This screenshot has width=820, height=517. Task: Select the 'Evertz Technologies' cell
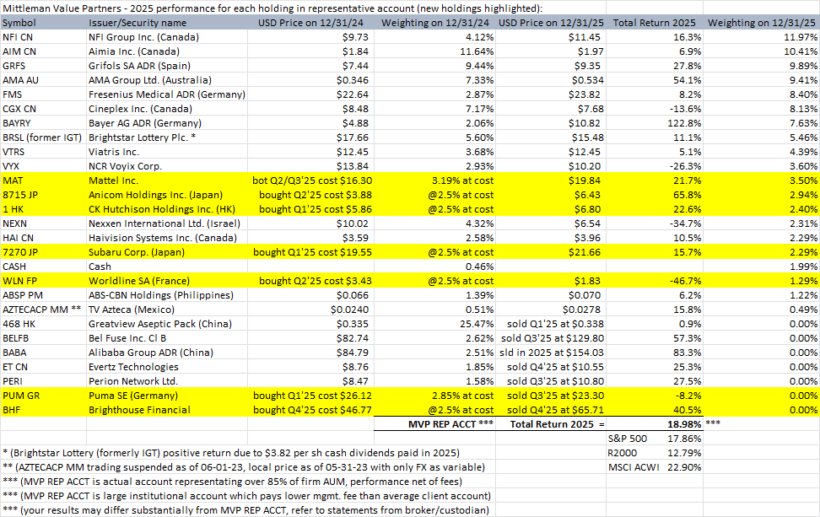[167, 367]
